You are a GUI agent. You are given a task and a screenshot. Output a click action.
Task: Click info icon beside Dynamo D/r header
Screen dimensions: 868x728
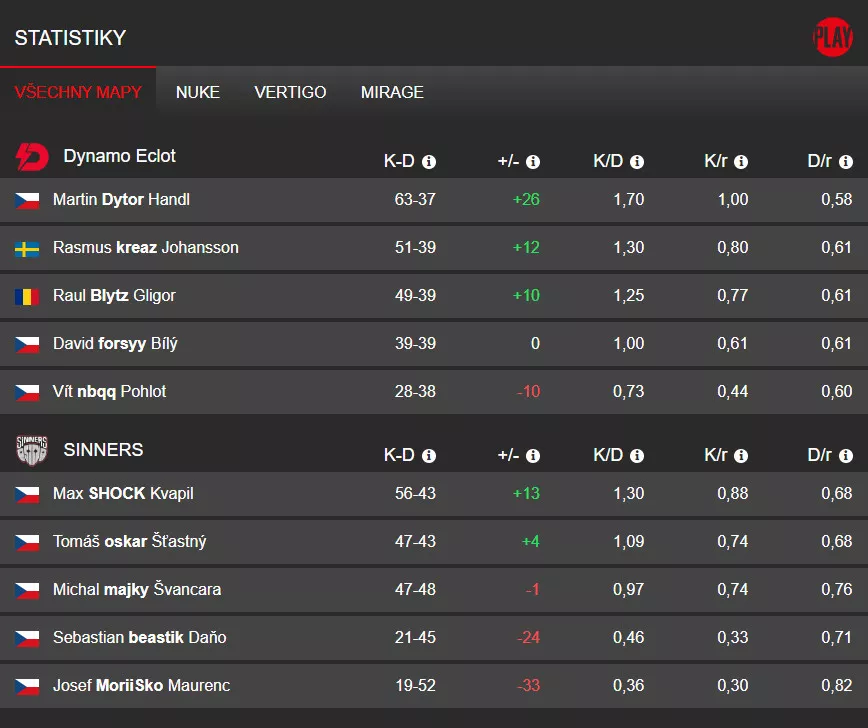click(x=845, y=162)
